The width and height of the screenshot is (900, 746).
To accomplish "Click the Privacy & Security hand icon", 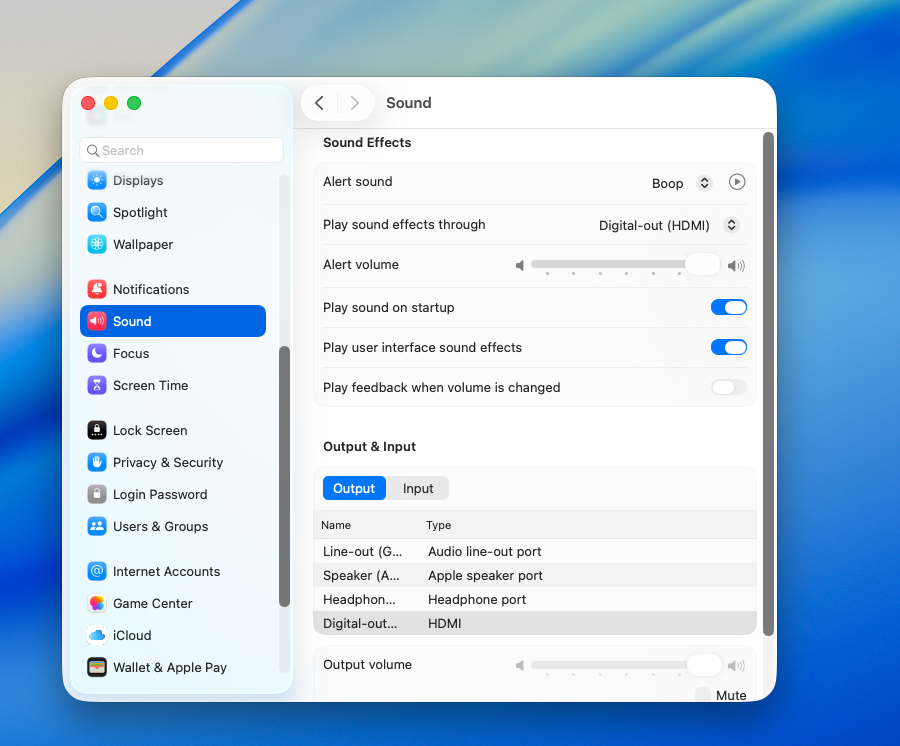I will [x=97, y=463].
